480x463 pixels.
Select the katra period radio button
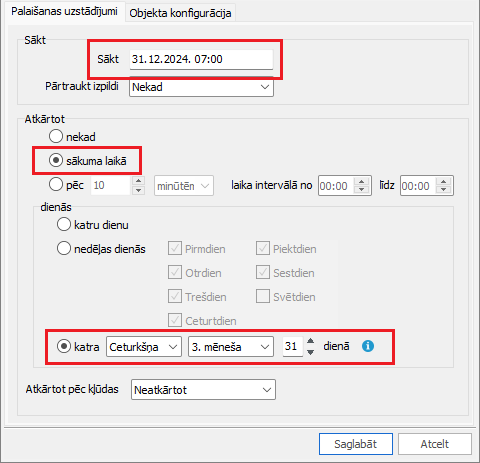pos(64,346)
